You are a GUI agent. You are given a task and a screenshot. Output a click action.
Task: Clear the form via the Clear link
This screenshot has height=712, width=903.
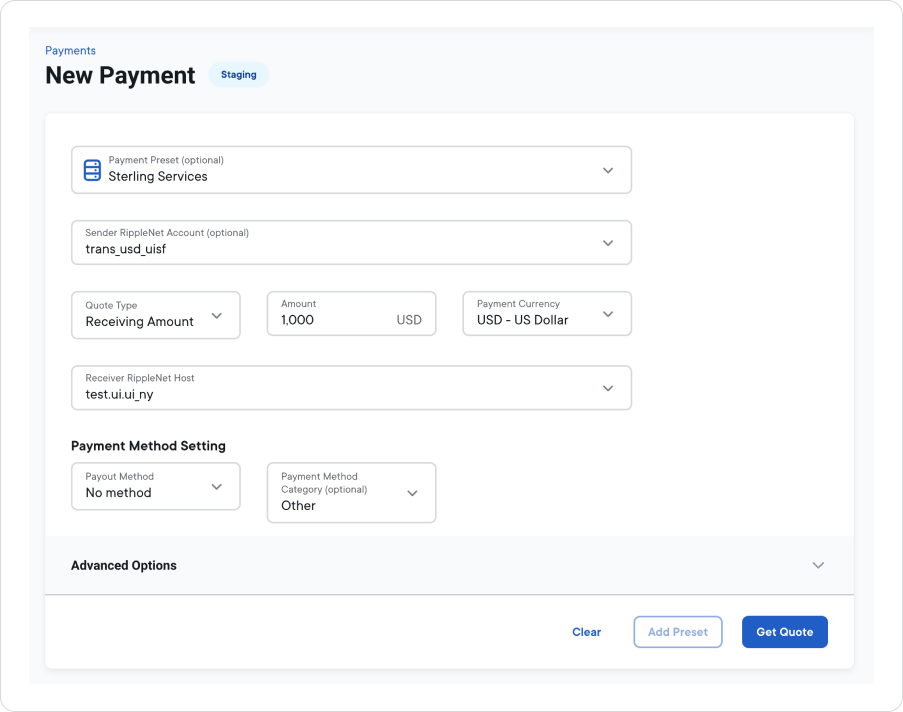coord(586,631)
